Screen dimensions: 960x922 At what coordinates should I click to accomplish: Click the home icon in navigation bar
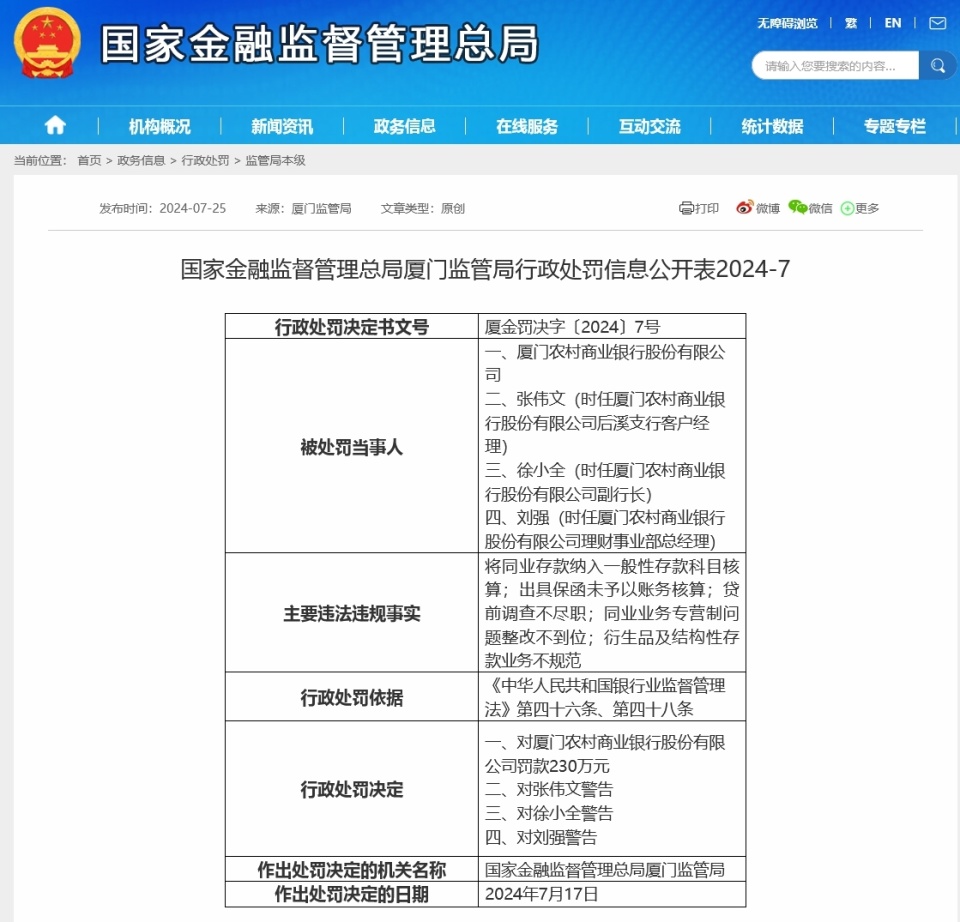(x=55, y=126)
